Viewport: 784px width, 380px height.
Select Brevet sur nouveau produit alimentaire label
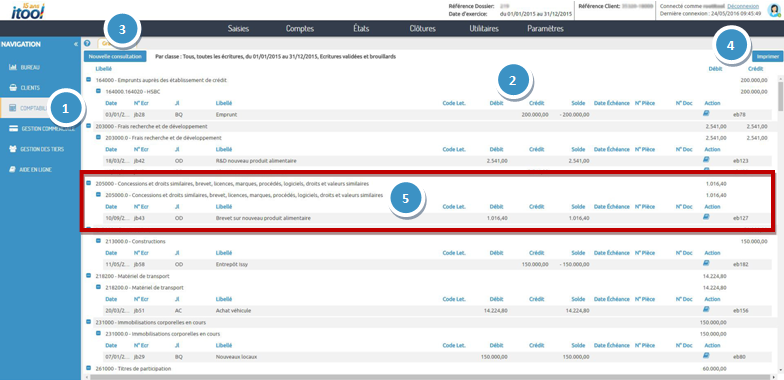pos(263,218)
